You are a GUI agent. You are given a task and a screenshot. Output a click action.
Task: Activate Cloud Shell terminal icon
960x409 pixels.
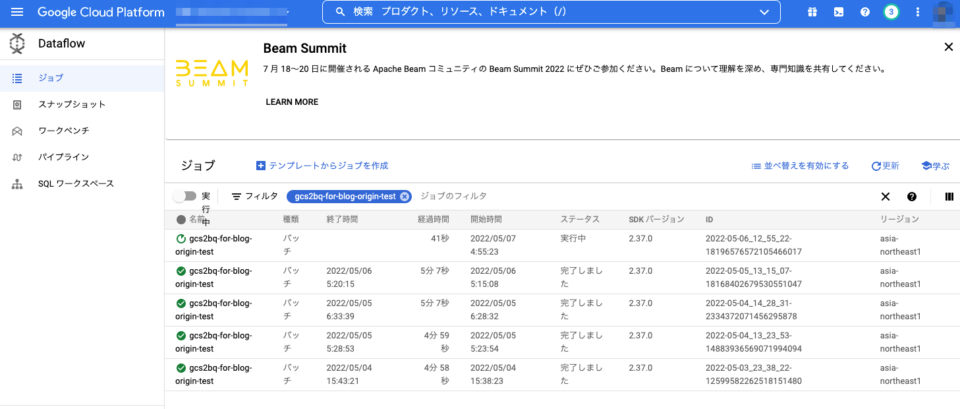[839, 12]
